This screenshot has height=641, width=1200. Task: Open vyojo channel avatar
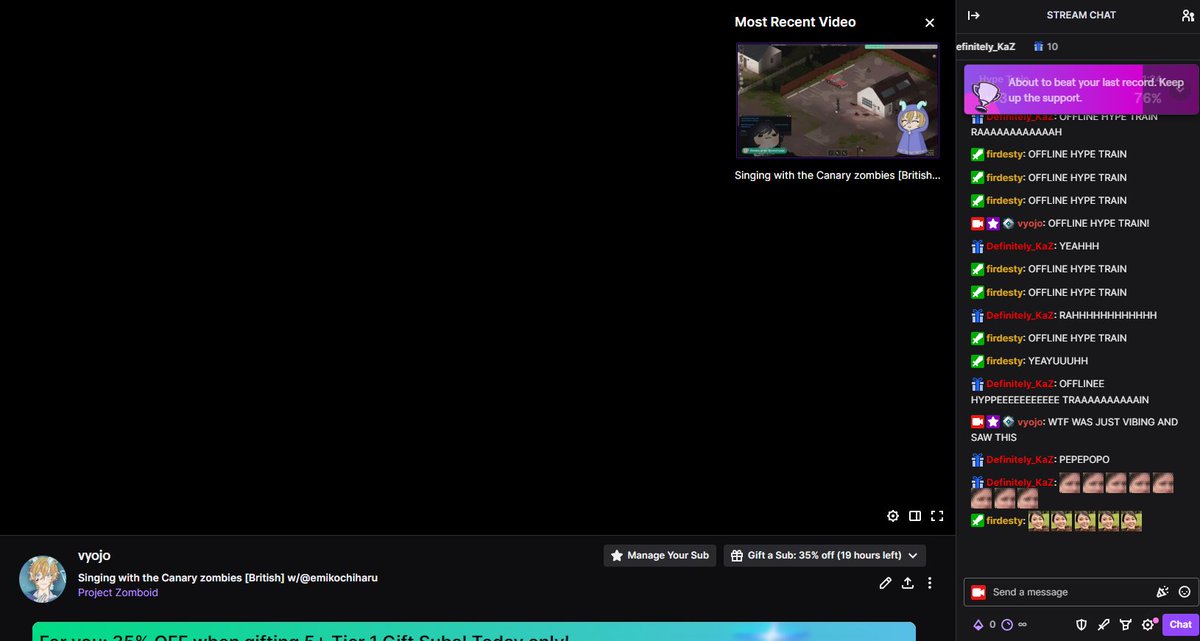pyautogui.click(x=43, y=580)
